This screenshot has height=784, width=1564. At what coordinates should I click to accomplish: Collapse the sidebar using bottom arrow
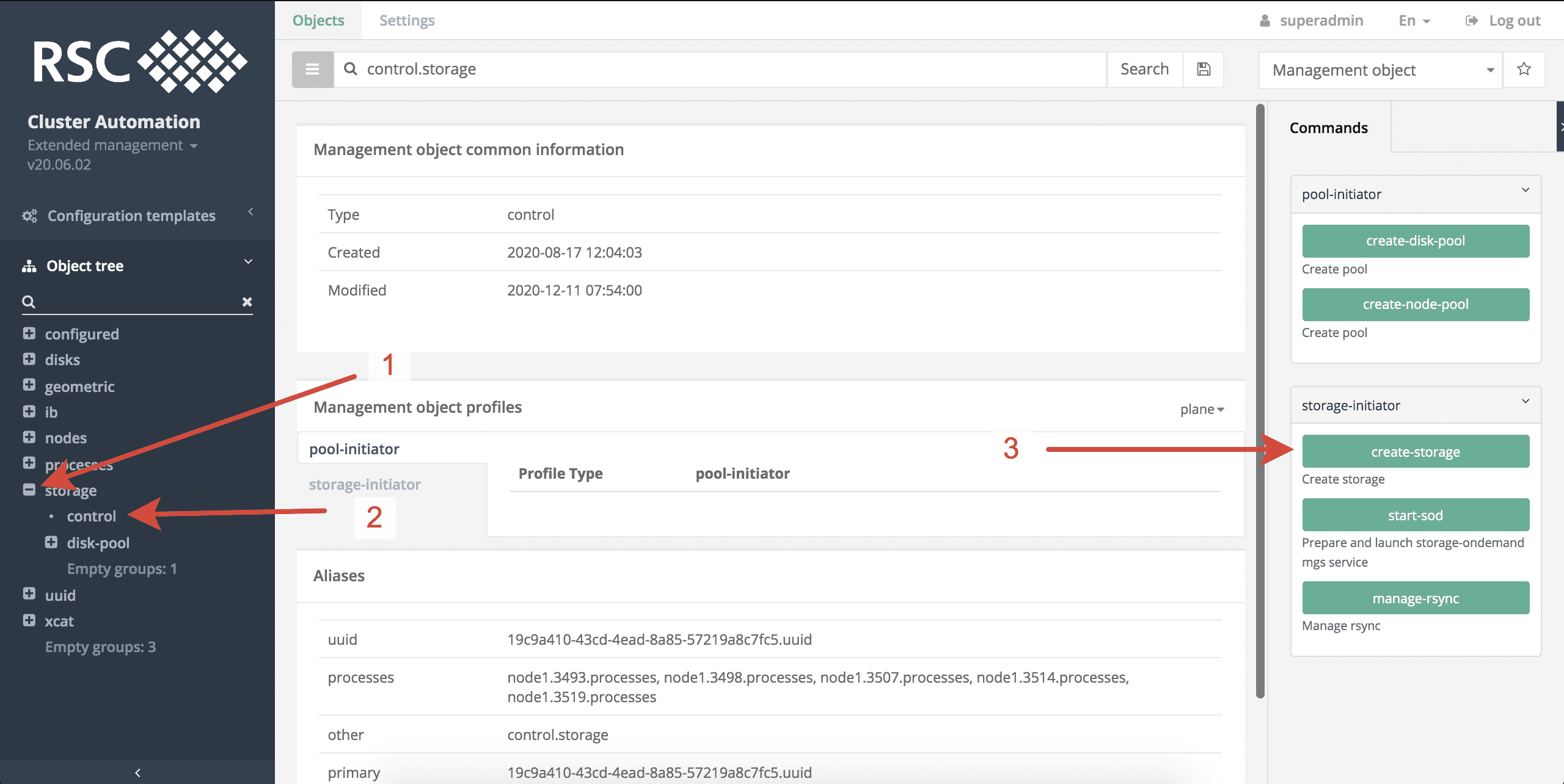tap(137, 772)
